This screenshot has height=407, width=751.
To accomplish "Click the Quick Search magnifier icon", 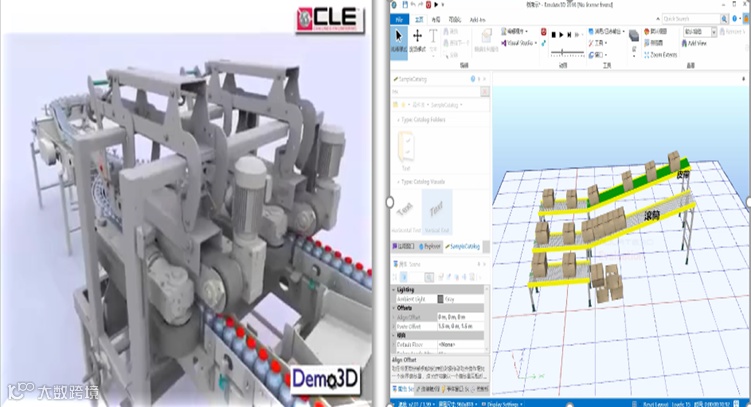I will tap(724, 19).
